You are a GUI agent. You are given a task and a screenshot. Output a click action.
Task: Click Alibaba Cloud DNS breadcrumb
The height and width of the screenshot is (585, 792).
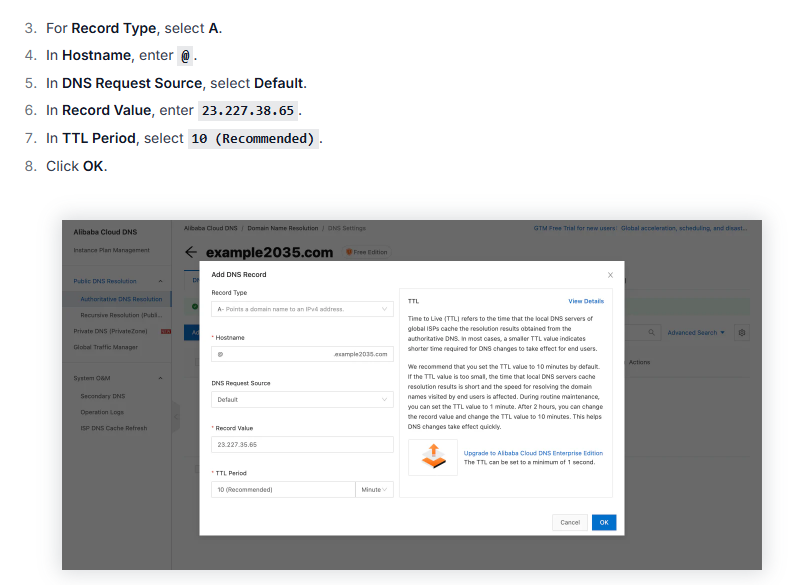(211, 228)
